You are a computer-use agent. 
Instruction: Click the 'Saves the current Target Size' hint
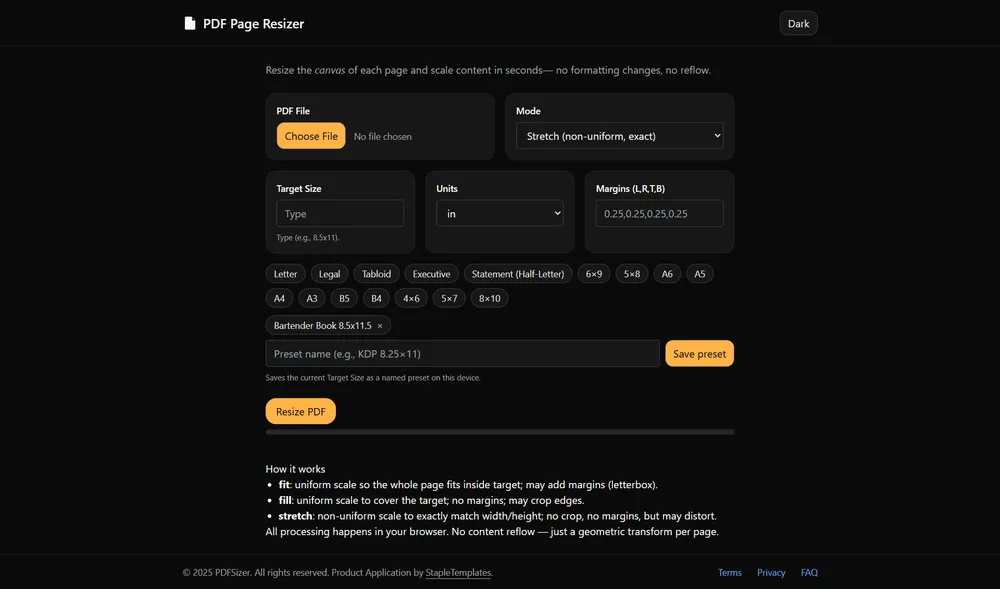tap(373, 378)
